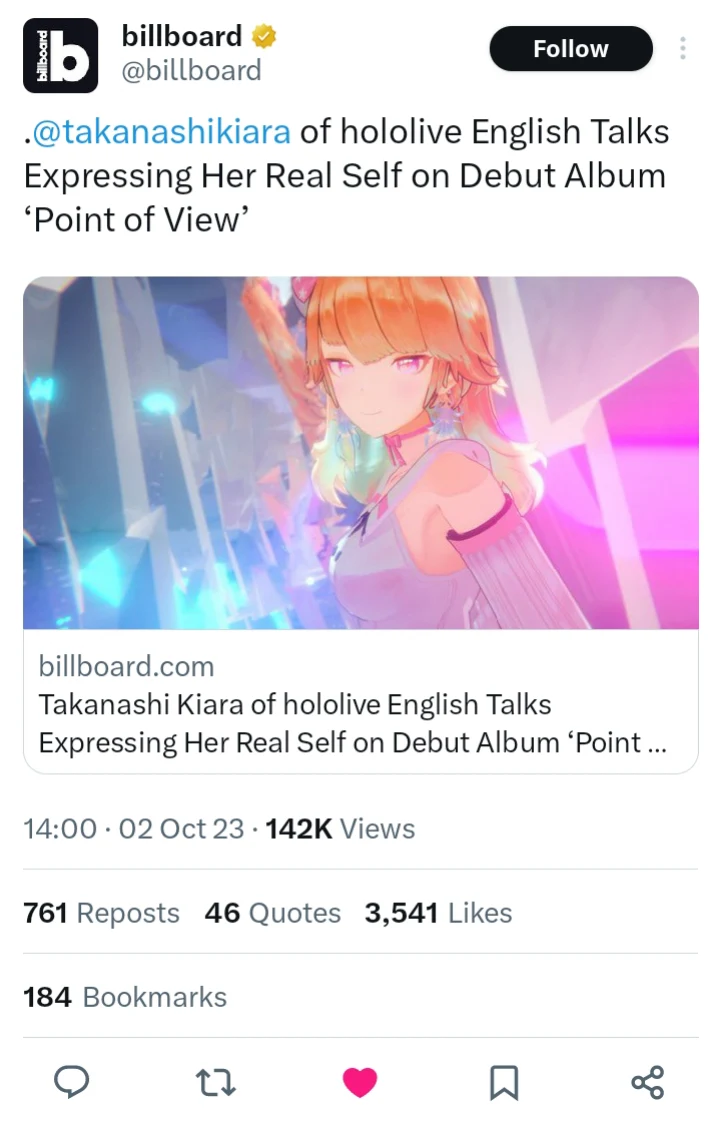Unlike the post via heart icon

360,1082
